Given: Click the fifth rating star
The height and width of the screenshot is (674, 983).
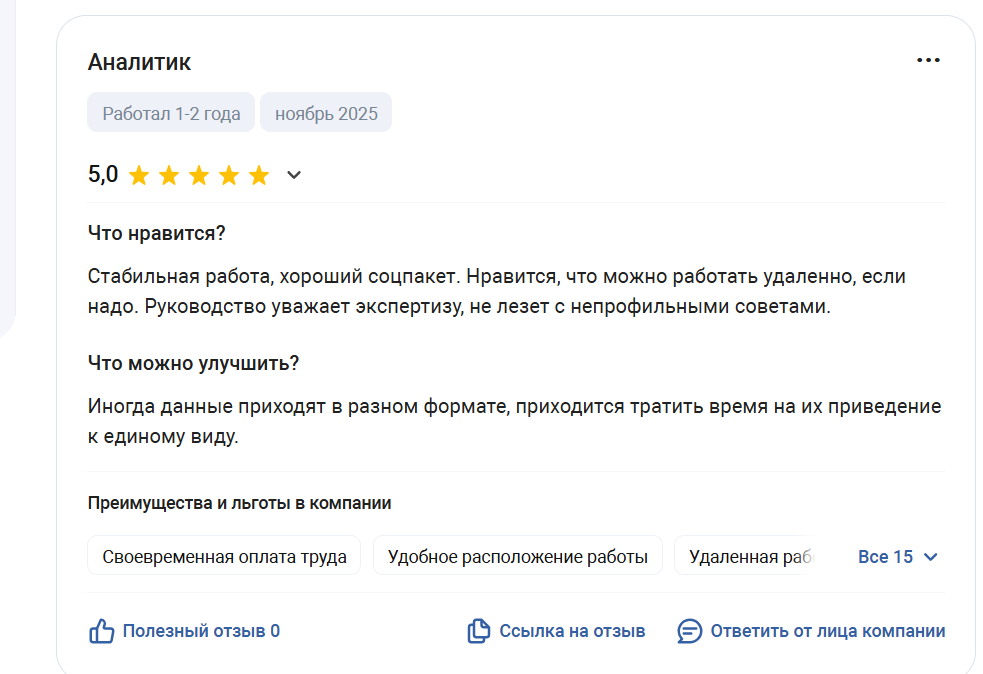Looking at the screenshot, I should coord(259,176).
